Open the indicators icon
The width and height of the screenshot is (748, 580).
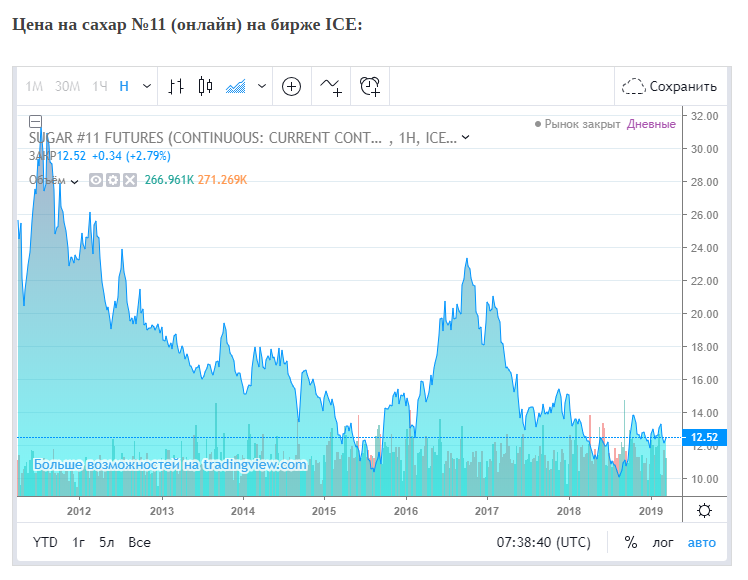tap(331, 87)
